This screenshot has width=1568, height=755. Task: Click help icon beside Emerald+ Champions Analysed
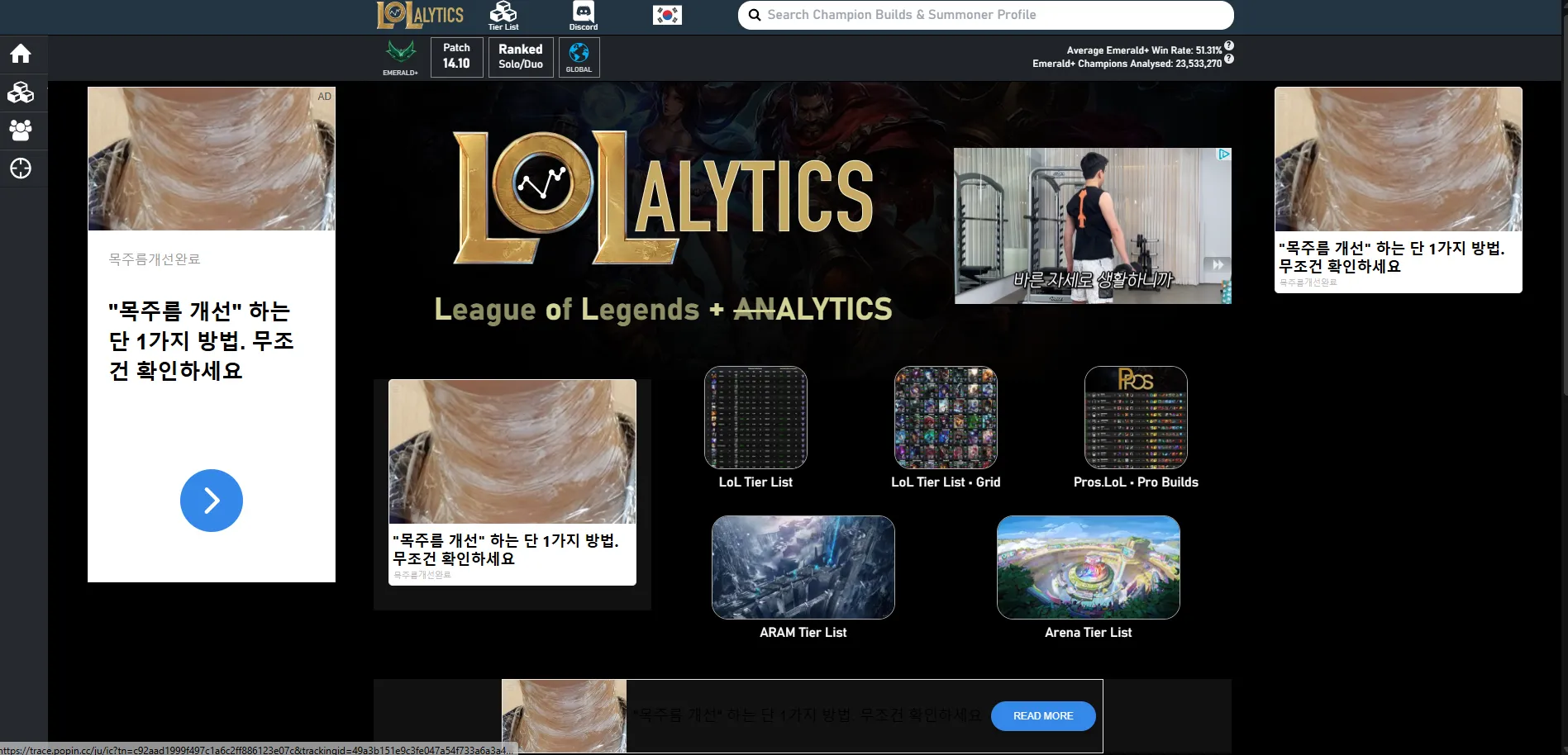tap(1229, 59)
